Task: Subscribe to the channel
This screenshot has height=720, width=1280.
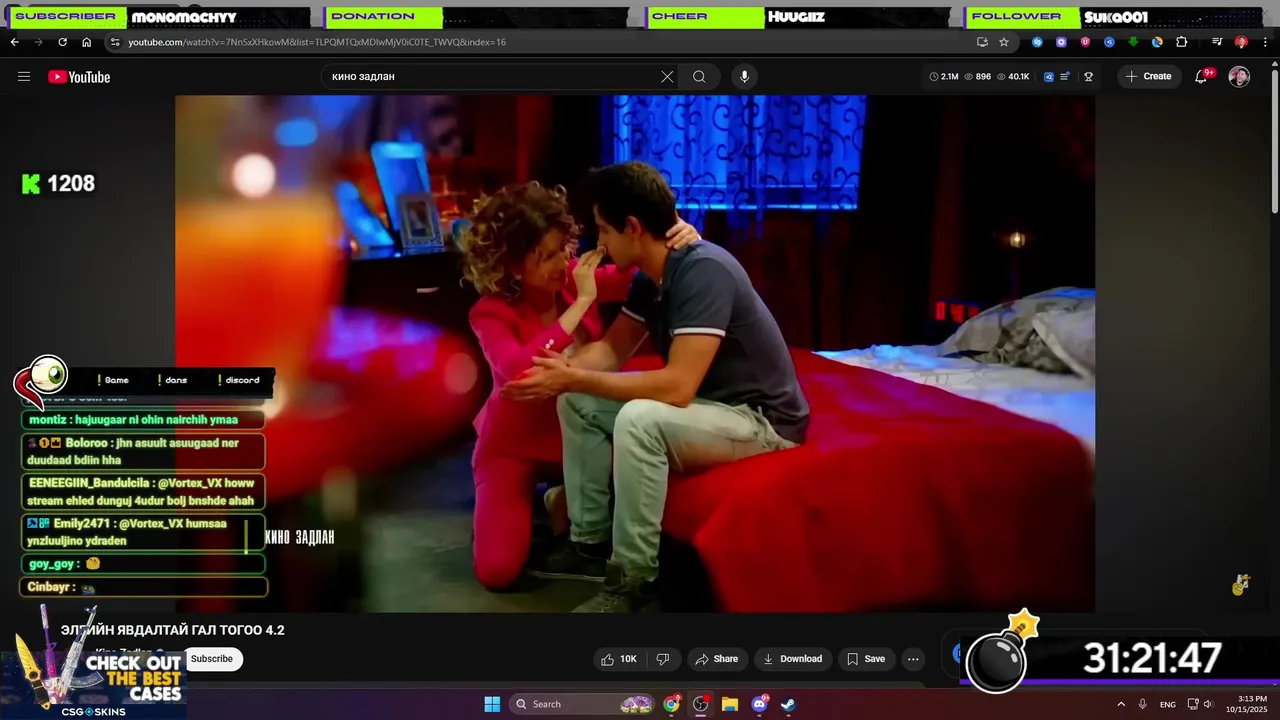Action: point(212,659)
